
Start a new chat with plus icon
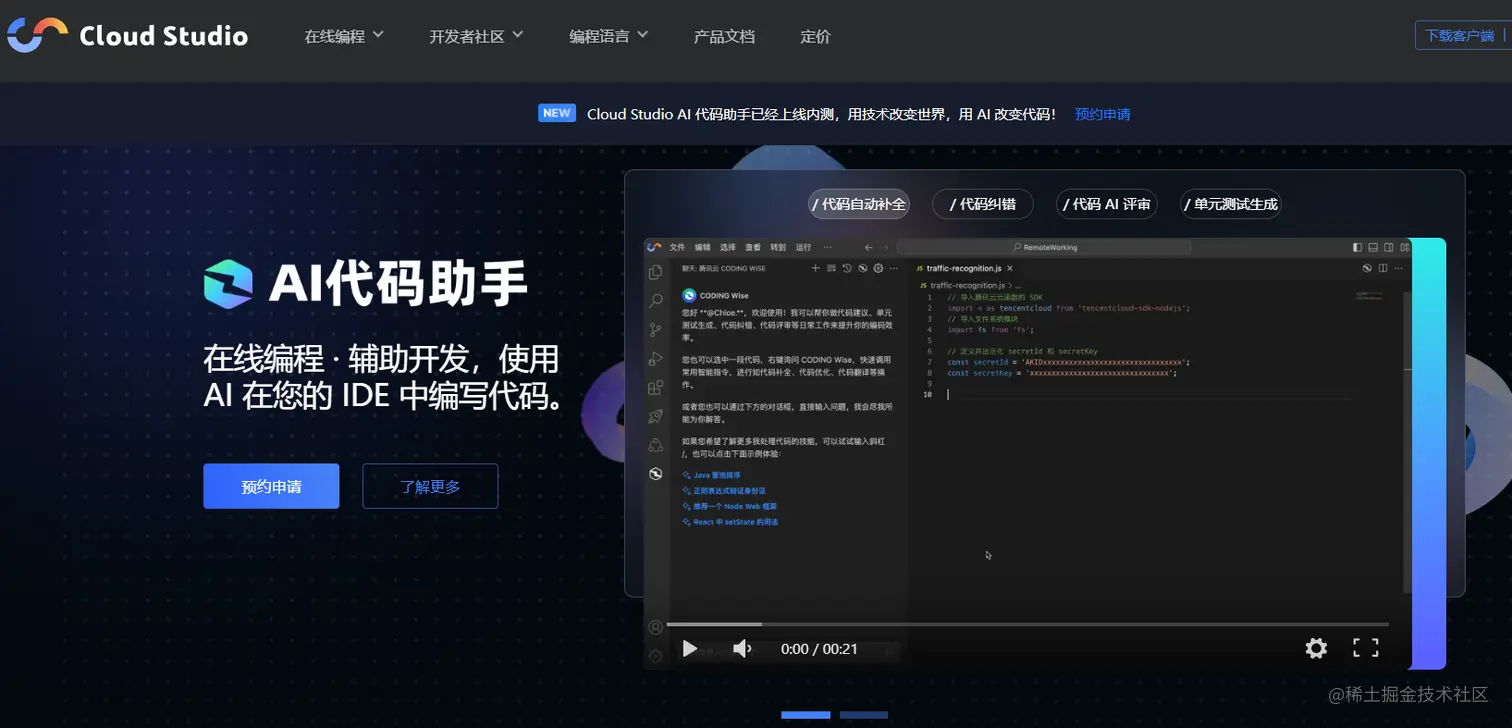(816, 268)
